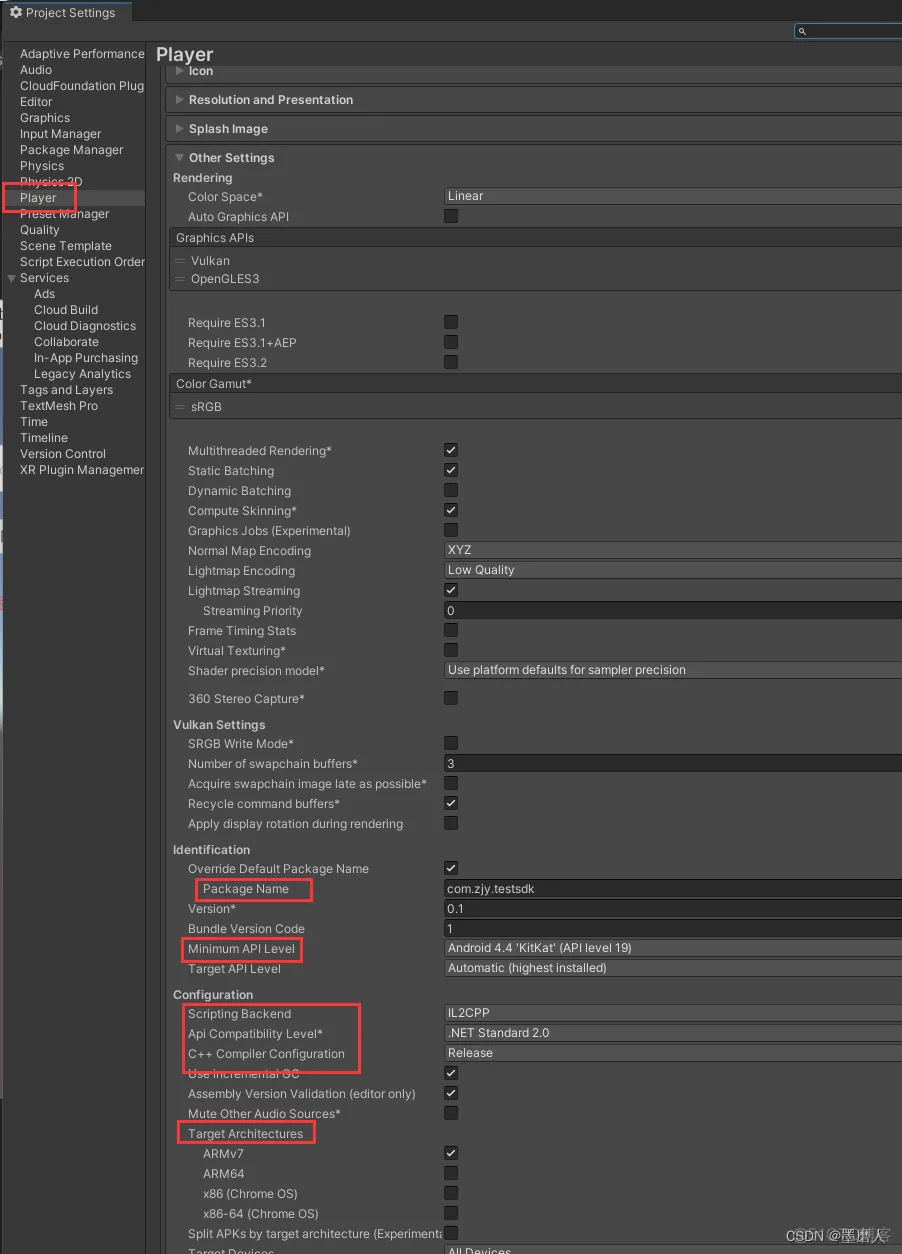Screen dimensions: 902x1254
Task: Select Audio settings category
Action: [36, 70]
